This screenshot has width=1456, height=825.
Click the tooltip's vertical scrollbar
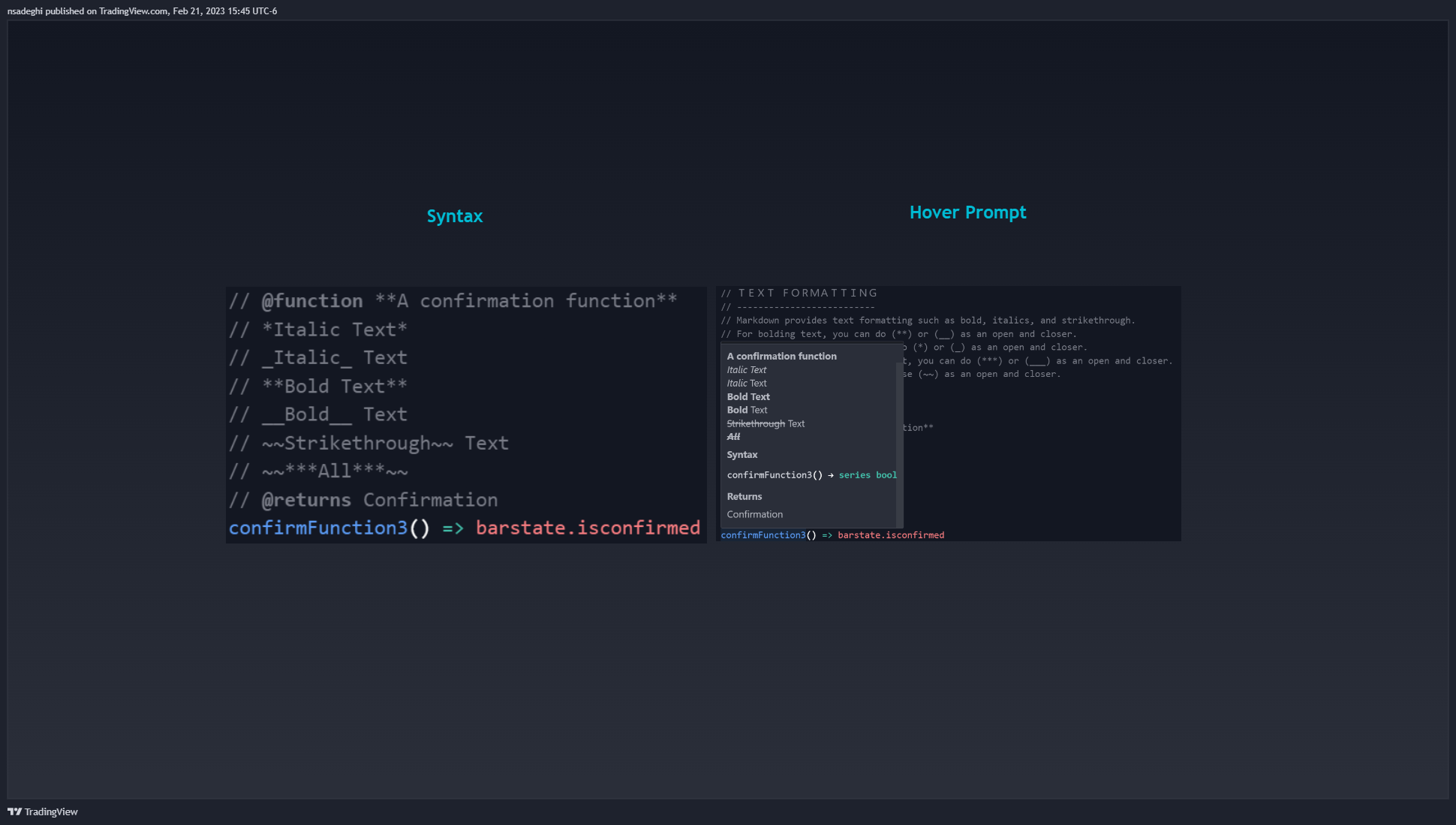(x=899, y=444)
